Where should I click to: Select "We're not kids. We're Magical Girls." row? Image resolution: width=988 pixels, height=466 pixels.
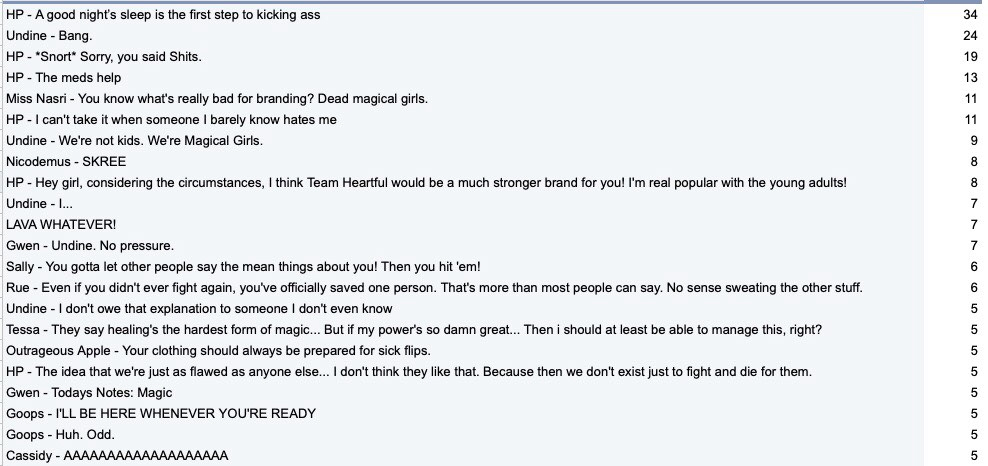pyautogui.click(x=134, y=141)
